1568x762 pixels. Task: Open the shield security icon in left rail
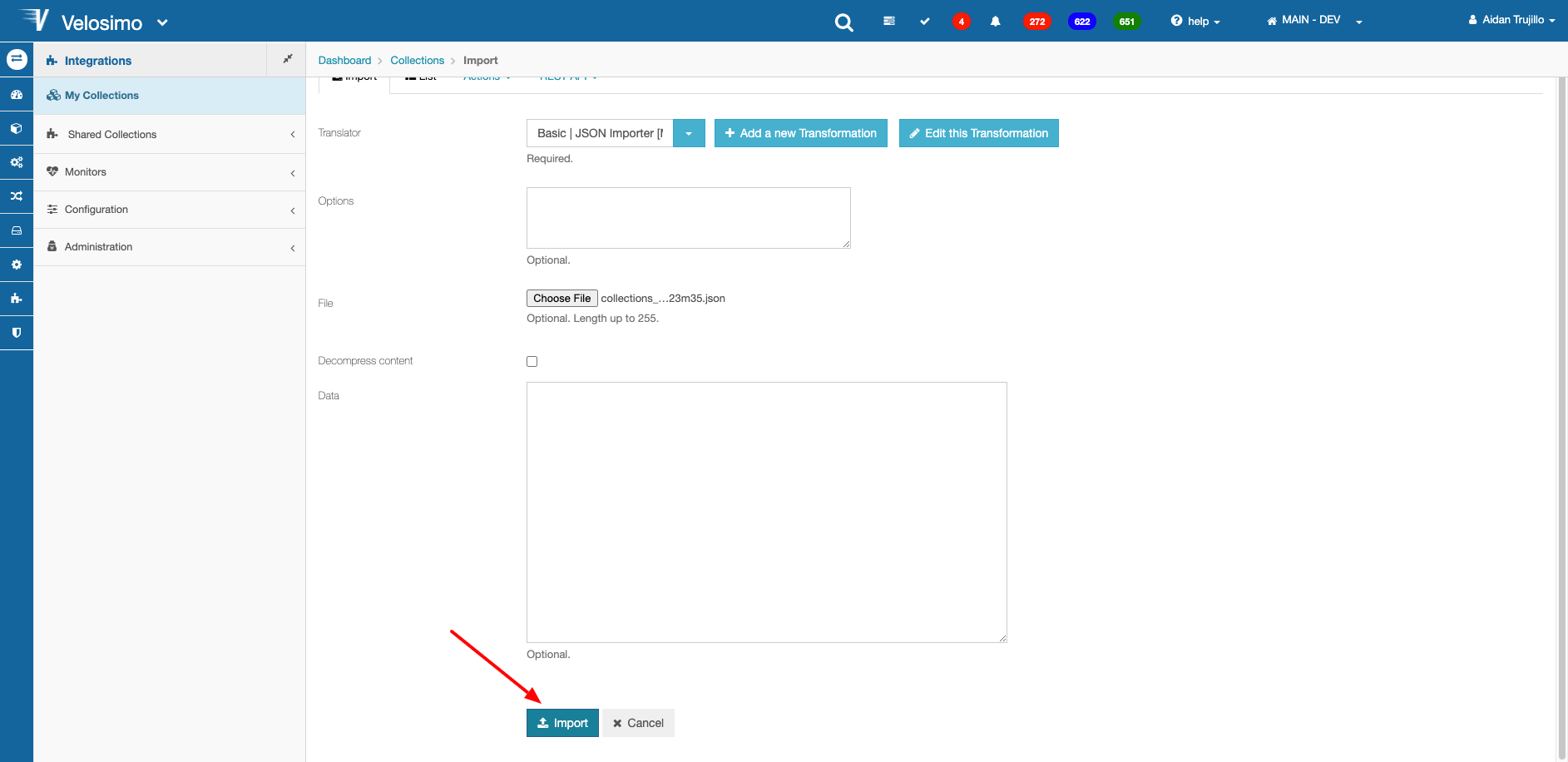17,332
